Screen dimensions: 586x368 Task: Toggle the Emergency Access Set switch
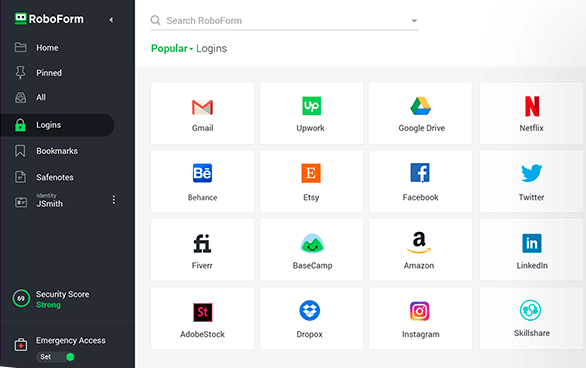click(56, 357)
